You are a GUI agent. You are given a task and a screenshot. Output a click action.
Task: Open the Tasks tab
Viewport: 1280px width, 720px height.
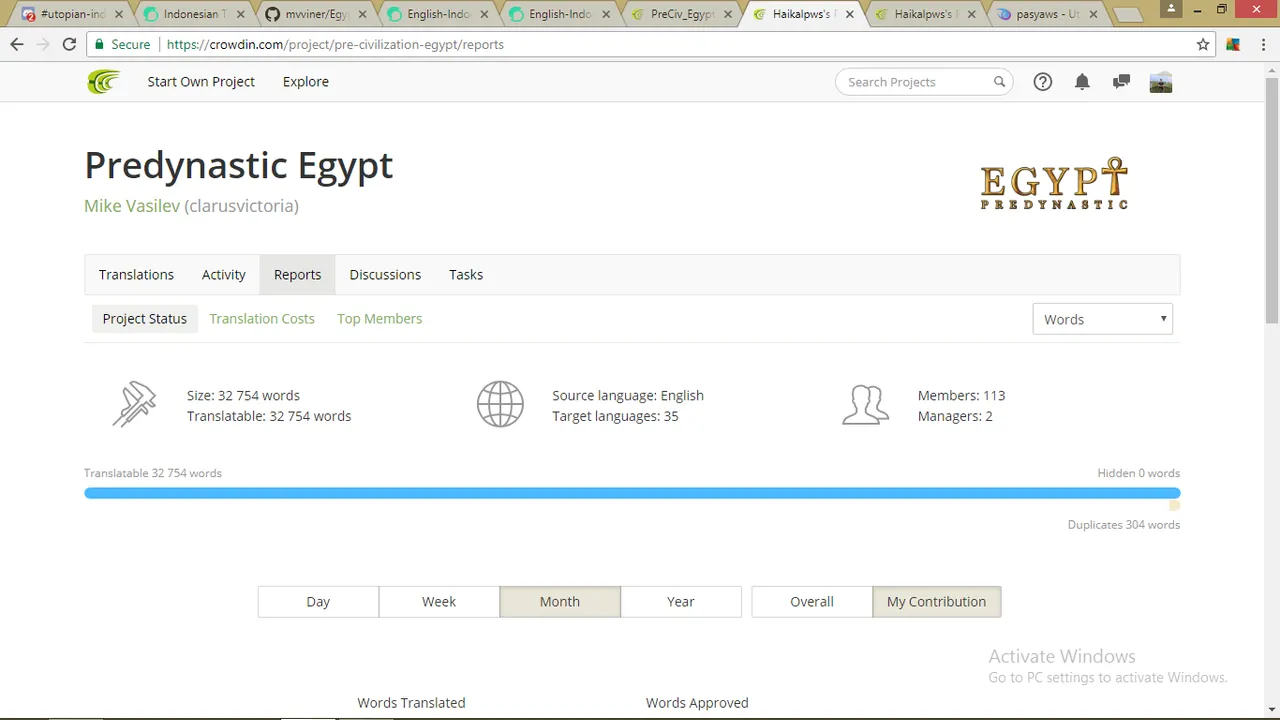click(x=466, y=274)
